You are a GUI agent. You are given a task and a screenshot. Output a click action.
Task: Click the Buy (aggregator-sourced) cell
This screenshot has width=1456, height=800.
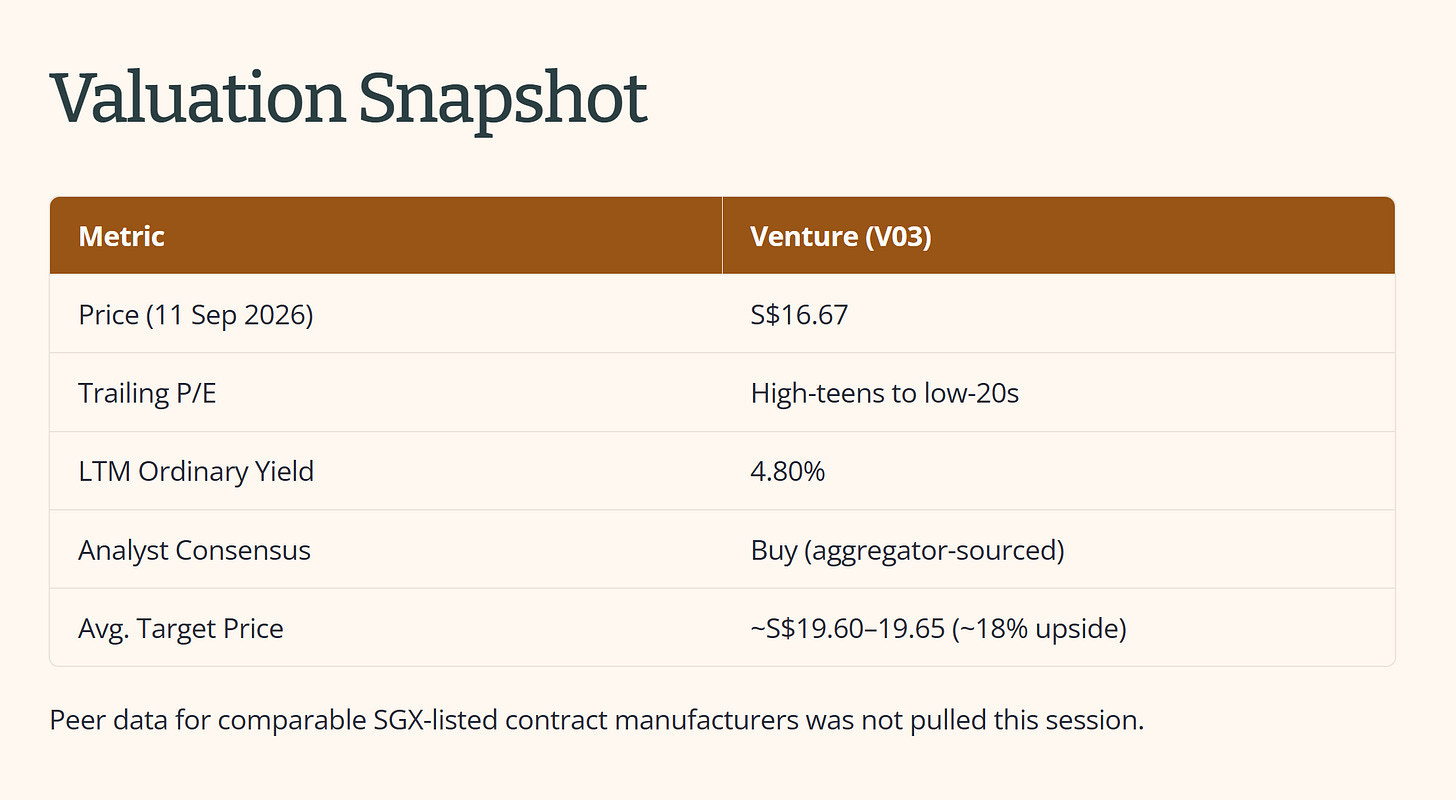(x=1058, y=550)
